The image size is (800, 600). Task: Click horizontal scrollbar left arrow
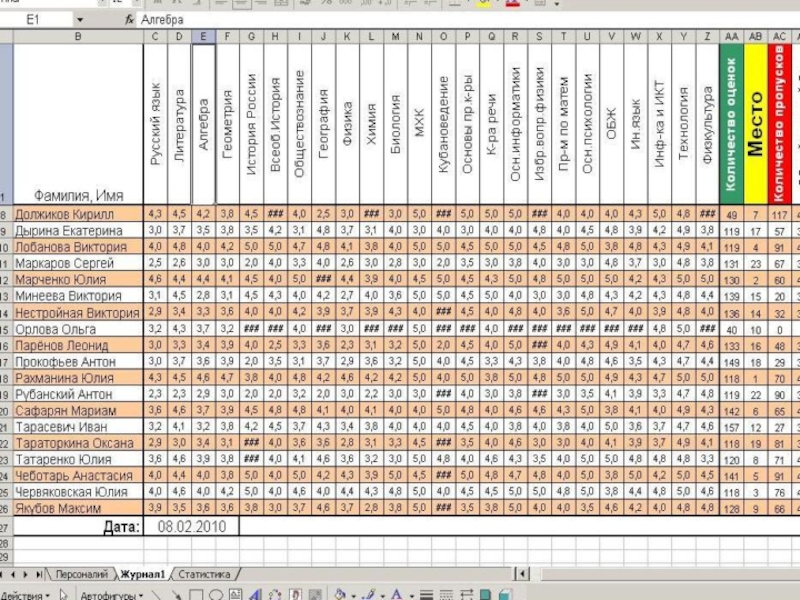[522, 574]
